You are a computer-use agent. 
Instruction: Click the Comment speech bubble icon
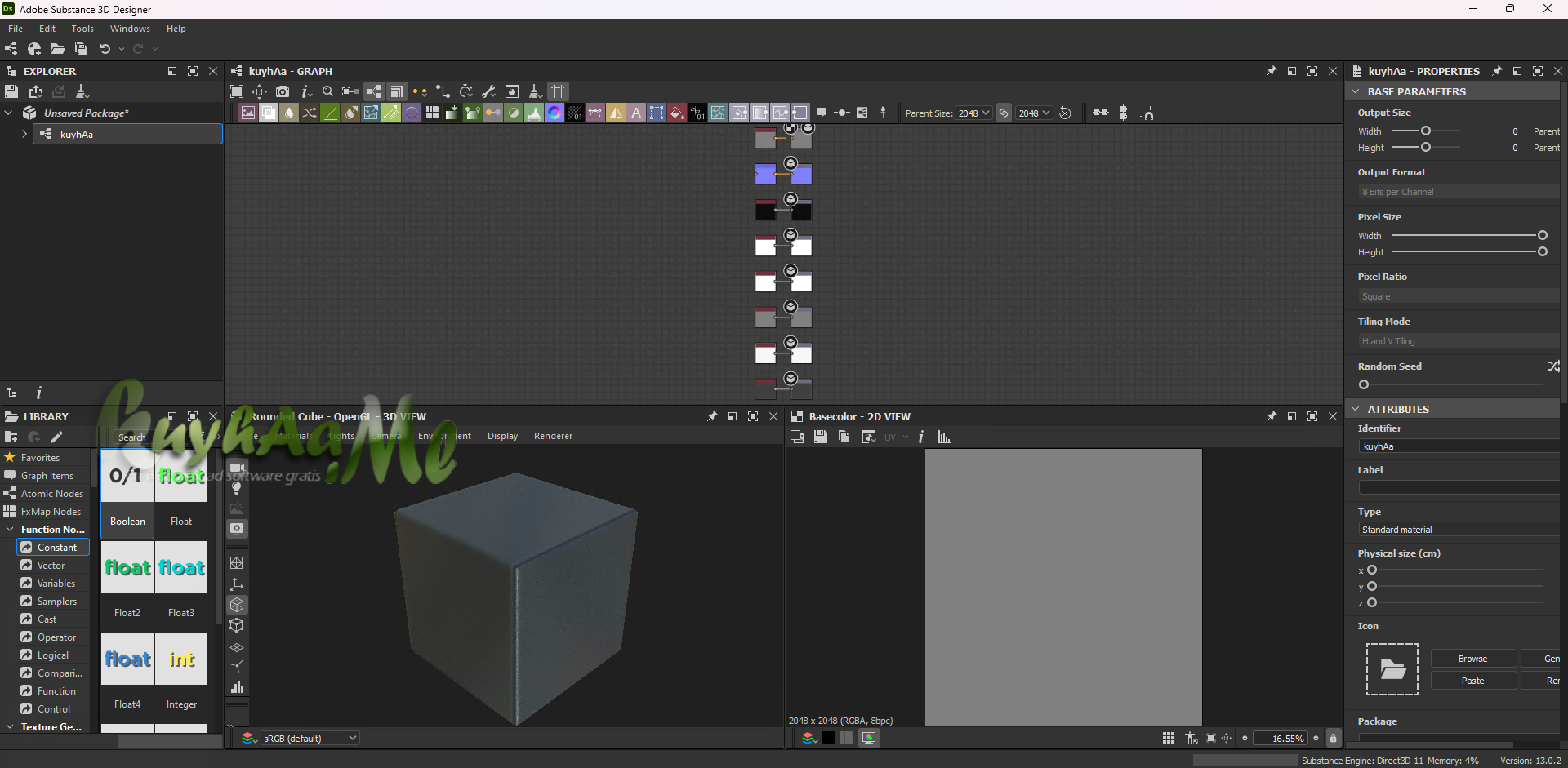pos(822,113)
